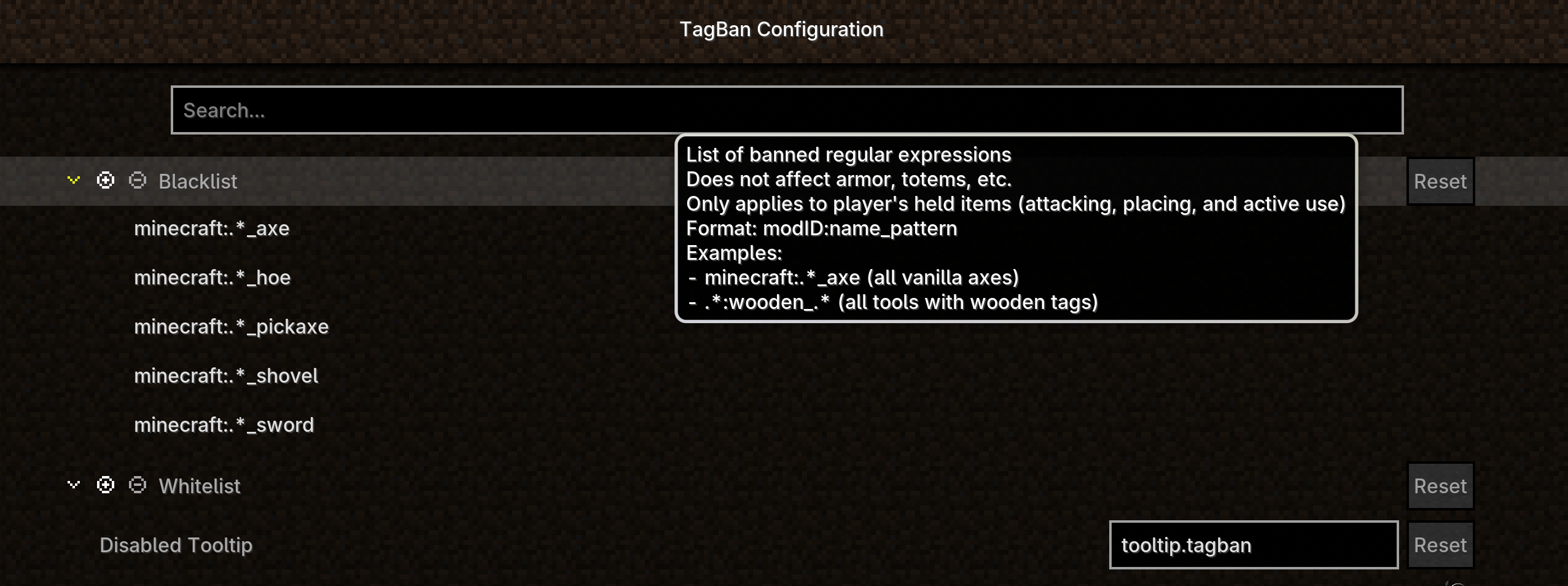The width and height of the screenshot is (1568, 586).
Task: Reset the Whitelist setting
Action: [x=1440, y=486]
